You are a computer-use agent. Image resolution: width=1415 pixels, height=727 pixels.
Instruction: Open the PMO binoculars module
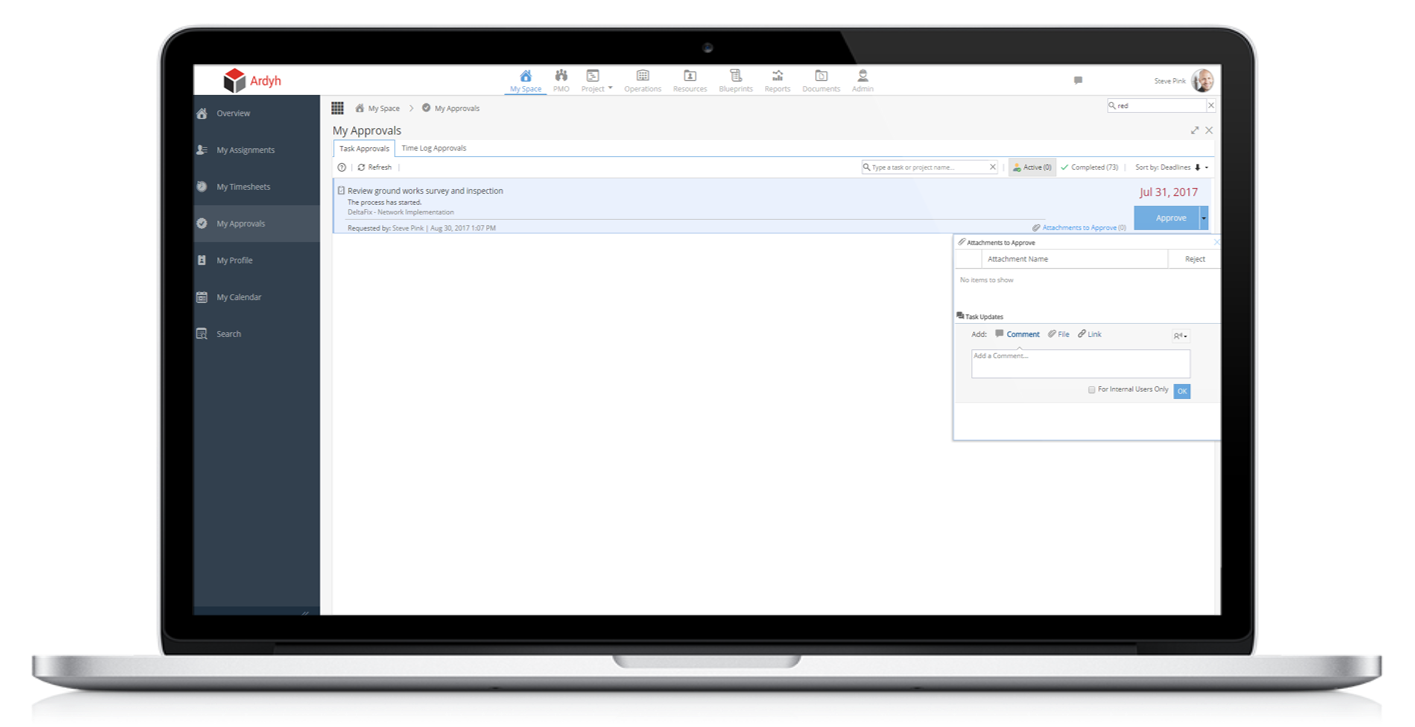561,81
